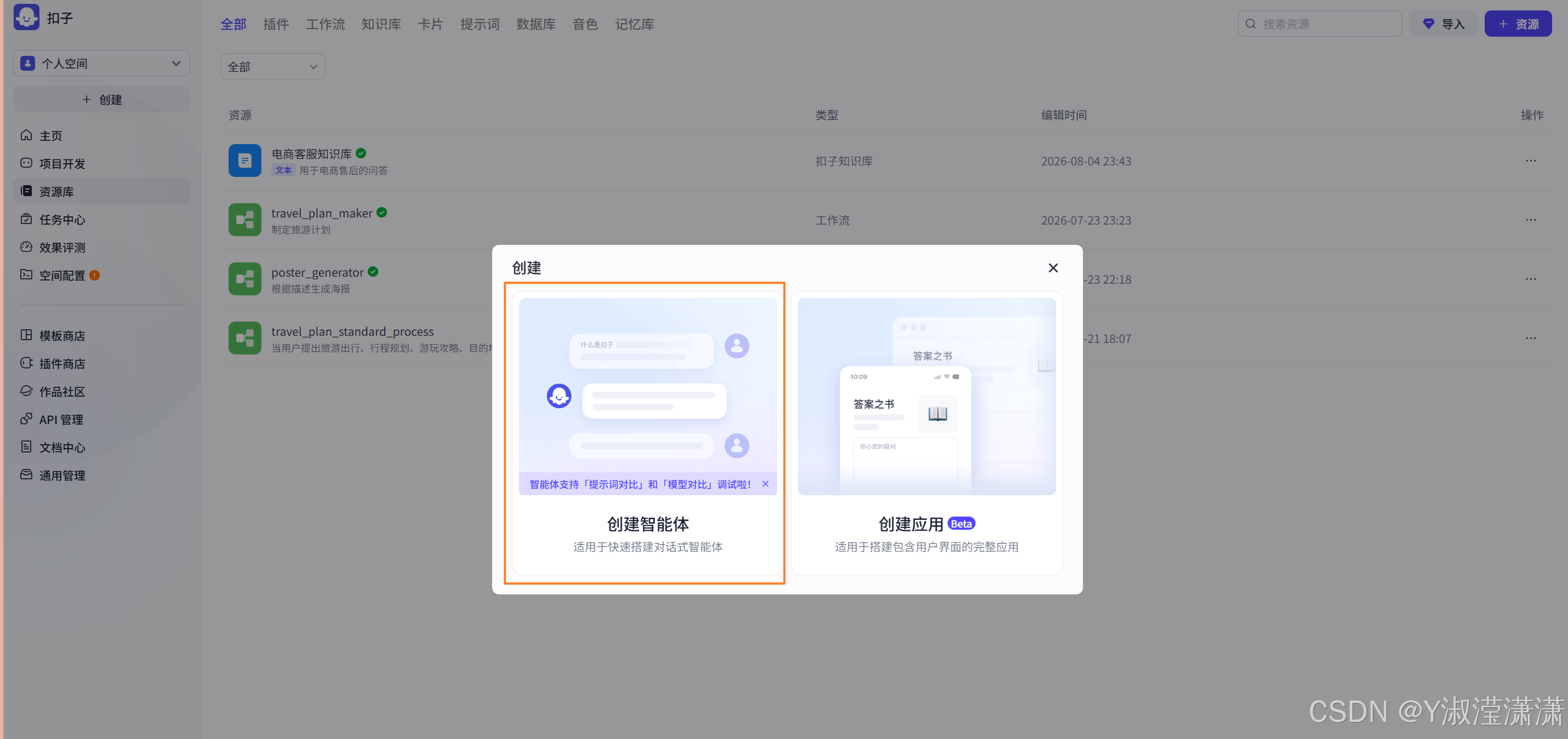Image resolution: width=1568 pixels, height=739 pixels.
Task: Open the travel_plan_standard_process resource name
Action: pyautogui.click(x=352, y=331)
